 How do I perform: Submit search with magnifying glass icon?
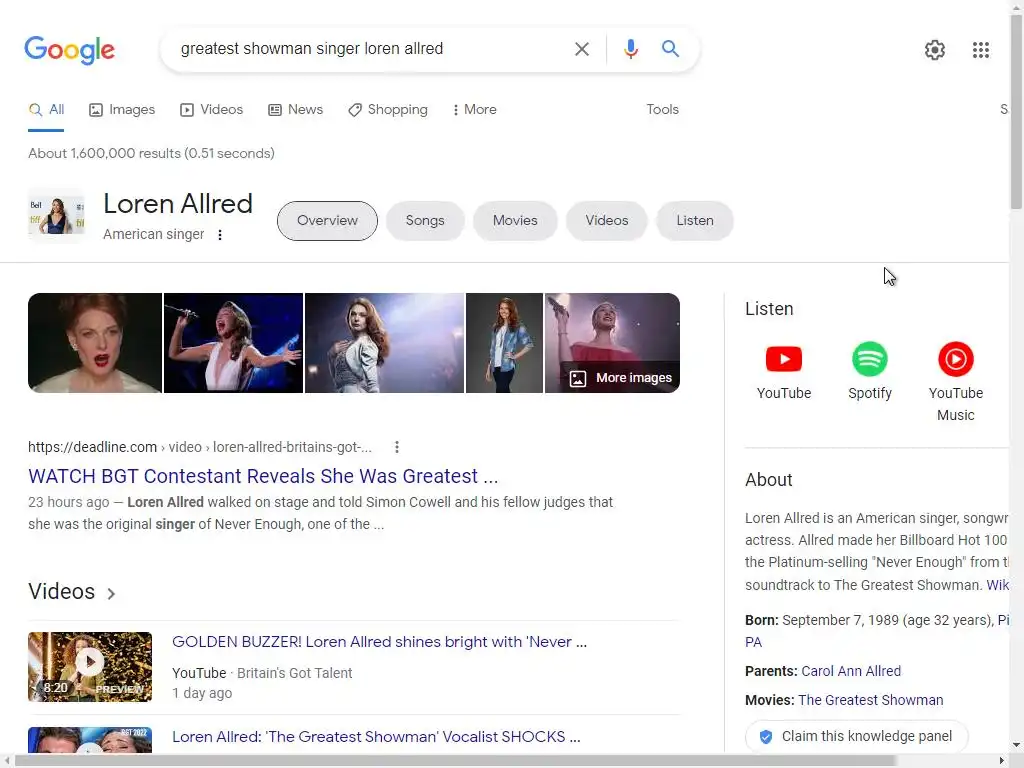coord(670,48)
